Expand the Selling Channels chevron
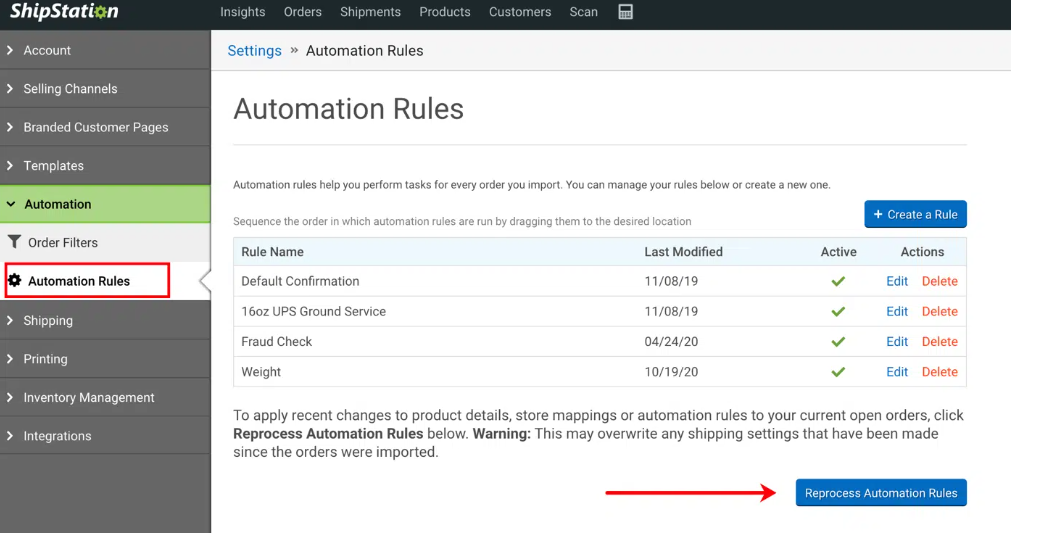 [9, 88]
